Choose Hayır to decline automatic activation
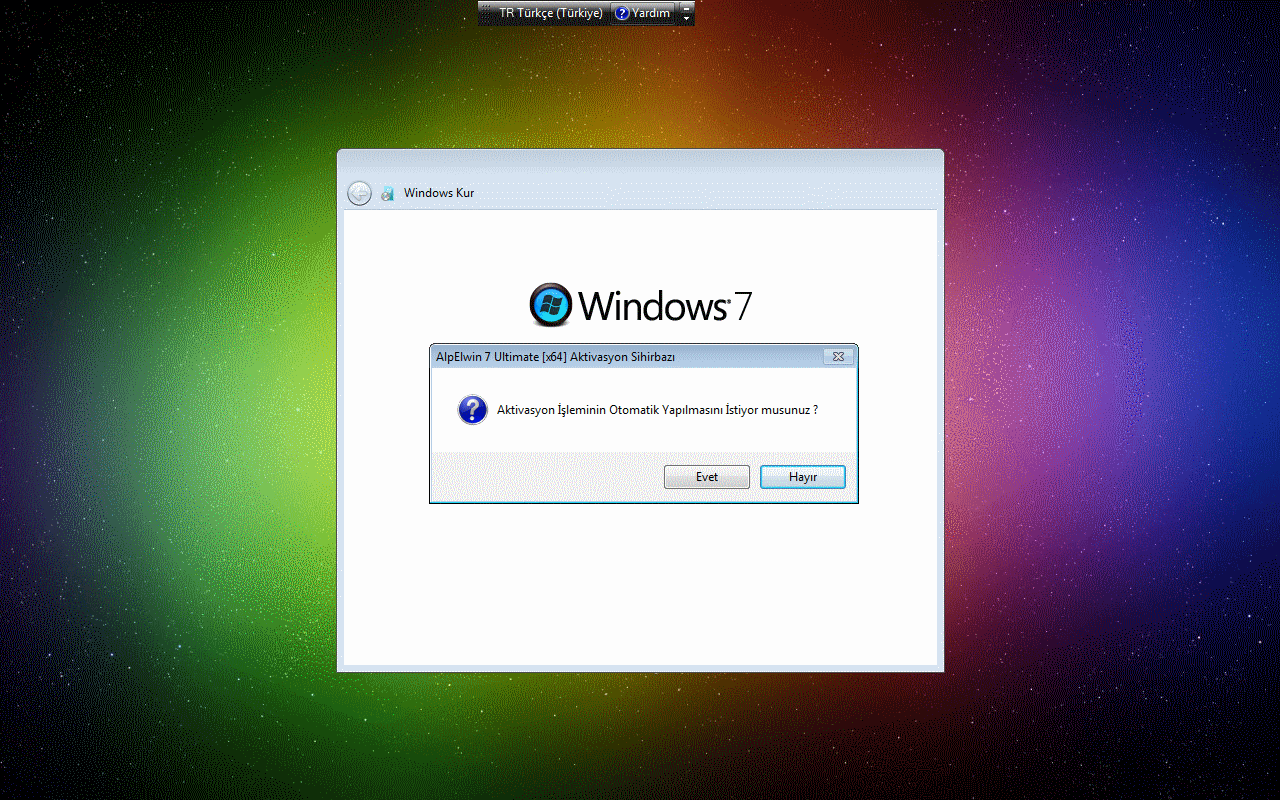The height and width of the screenshot is (800, 1280). (802, 477)
